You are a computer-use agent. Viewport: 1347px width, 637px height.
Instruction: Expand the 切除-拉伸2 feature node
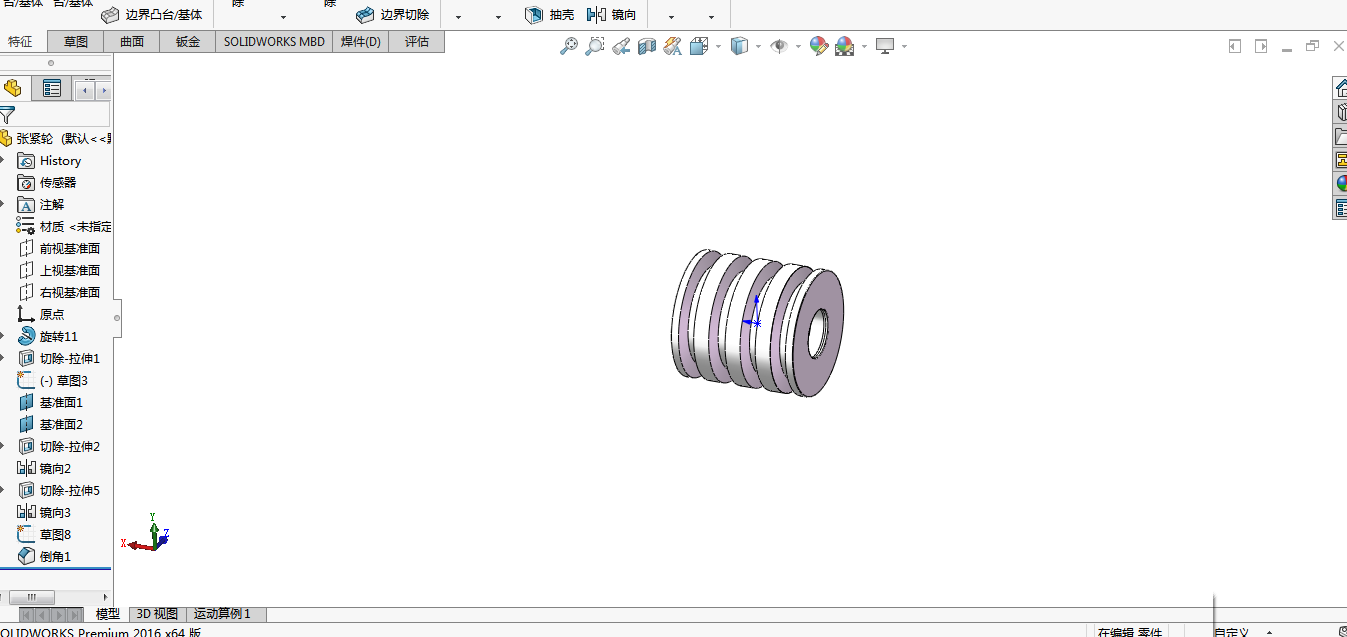point(3,447)
